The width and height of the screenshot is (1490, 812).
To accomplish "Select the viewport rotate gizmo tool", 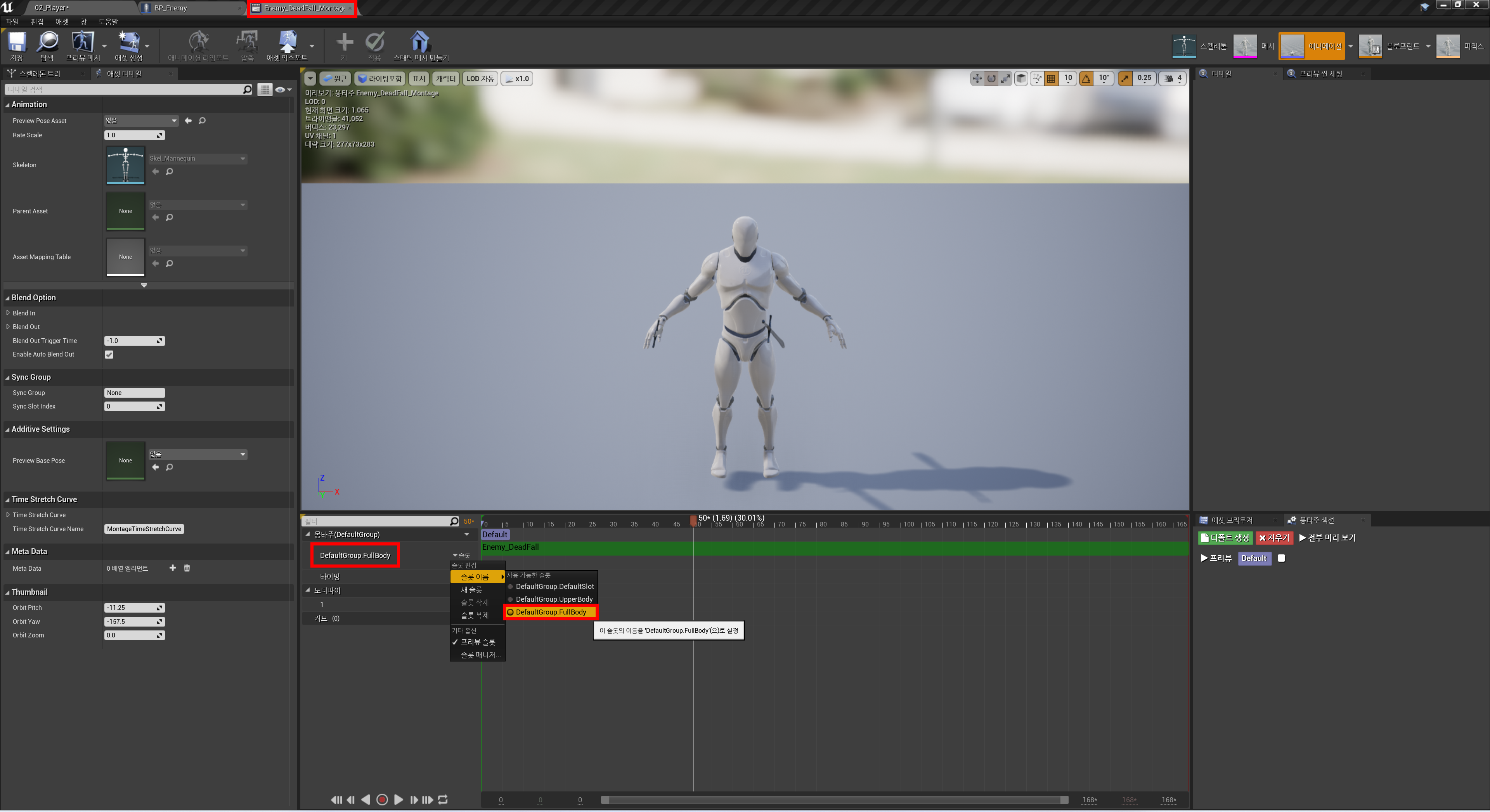I will click(991, 79).
